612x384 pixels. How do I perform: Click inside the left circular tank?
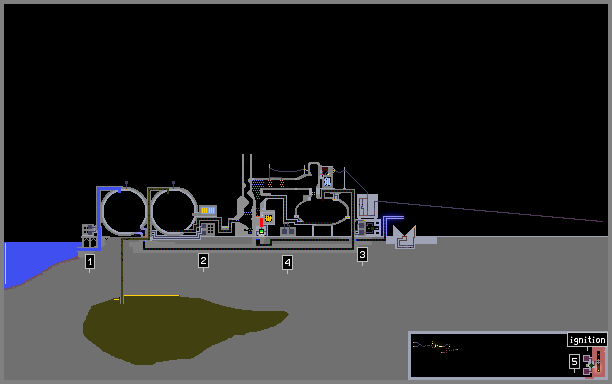click(x=123, y=212)
